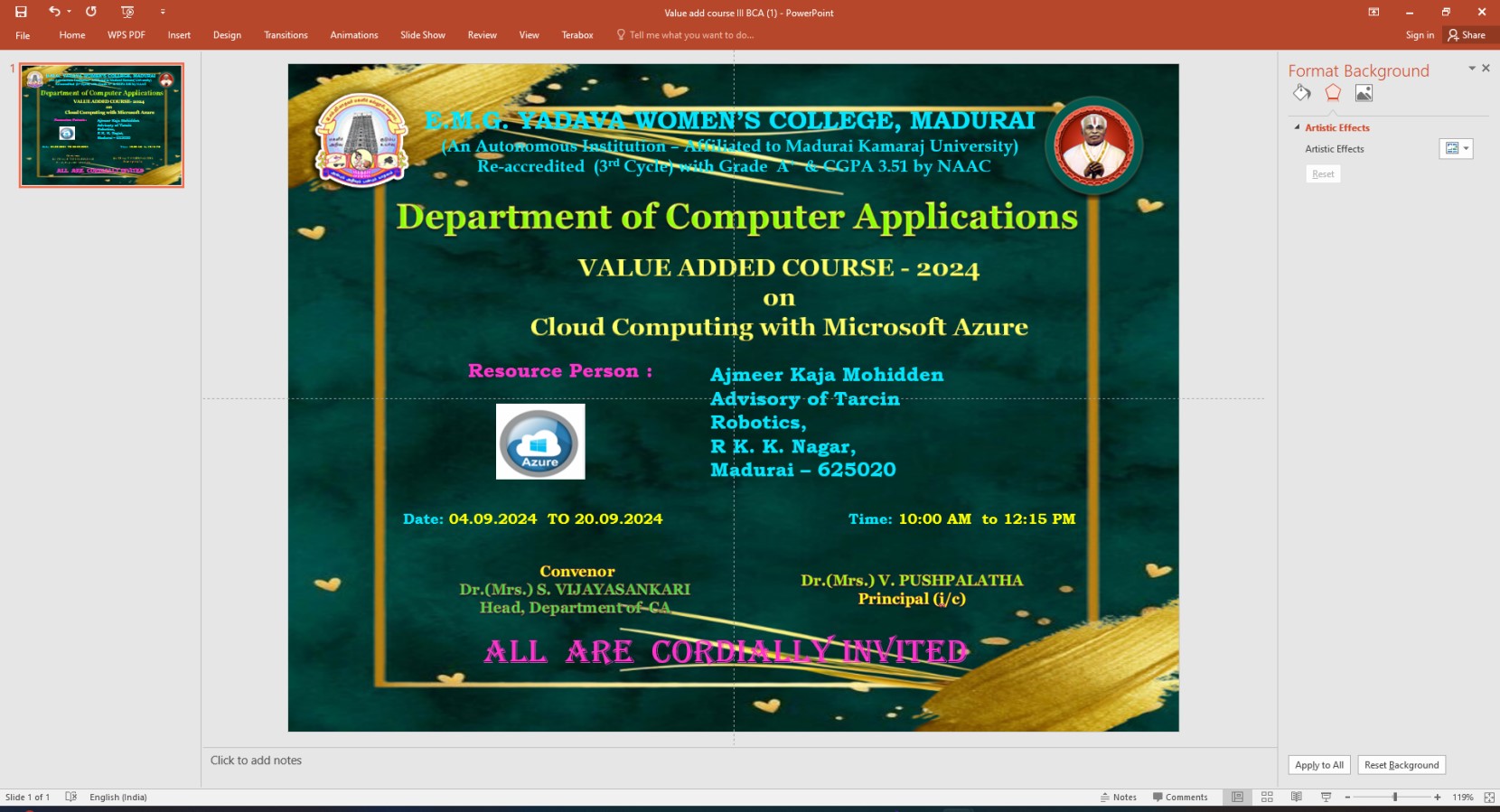Click 'Slide 1 of 1' in the status bar

[x=27, y=798]
